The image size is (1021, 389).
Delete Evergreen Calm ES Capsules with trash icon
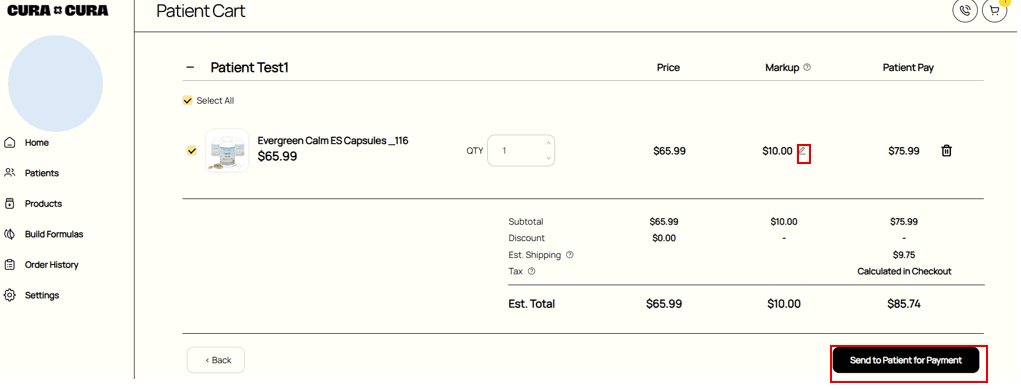(x=946, y=151)
